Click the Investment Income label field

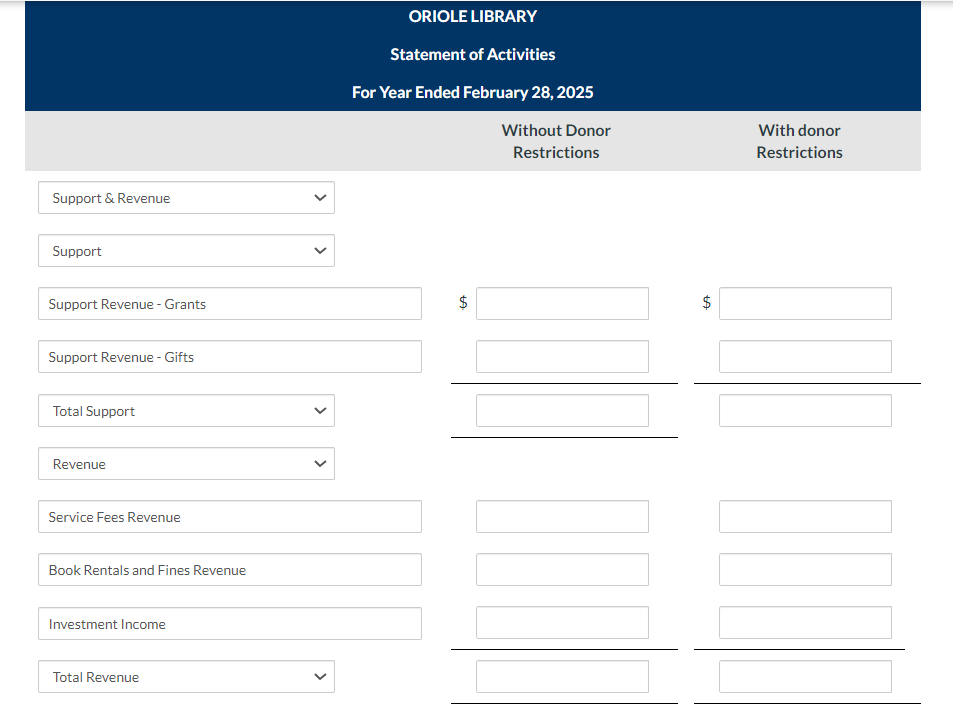tap(230, 623)
